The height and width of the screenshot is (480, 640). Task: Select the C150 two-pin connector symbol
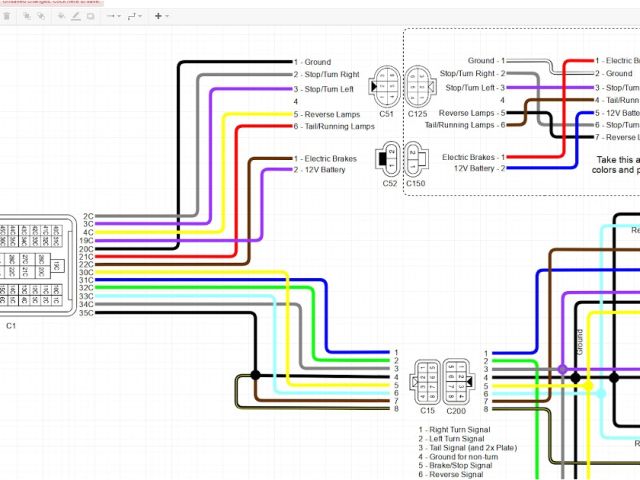[x=415, y=158]
